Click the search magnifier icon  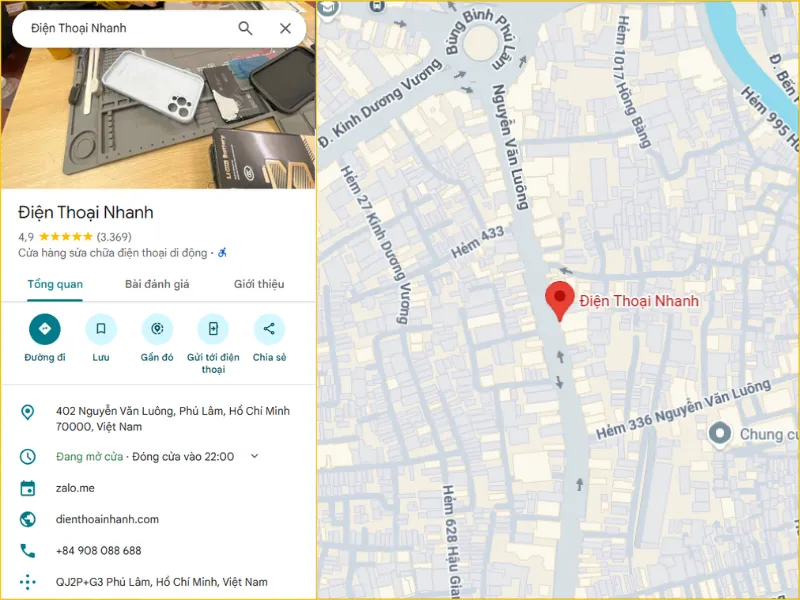point(245,29)
